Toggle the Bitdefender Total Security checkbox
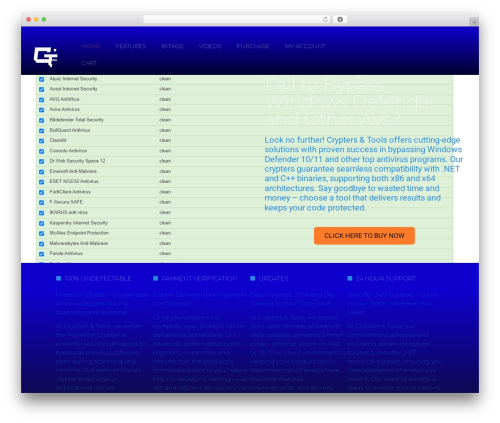 click(x=42, y=120)
